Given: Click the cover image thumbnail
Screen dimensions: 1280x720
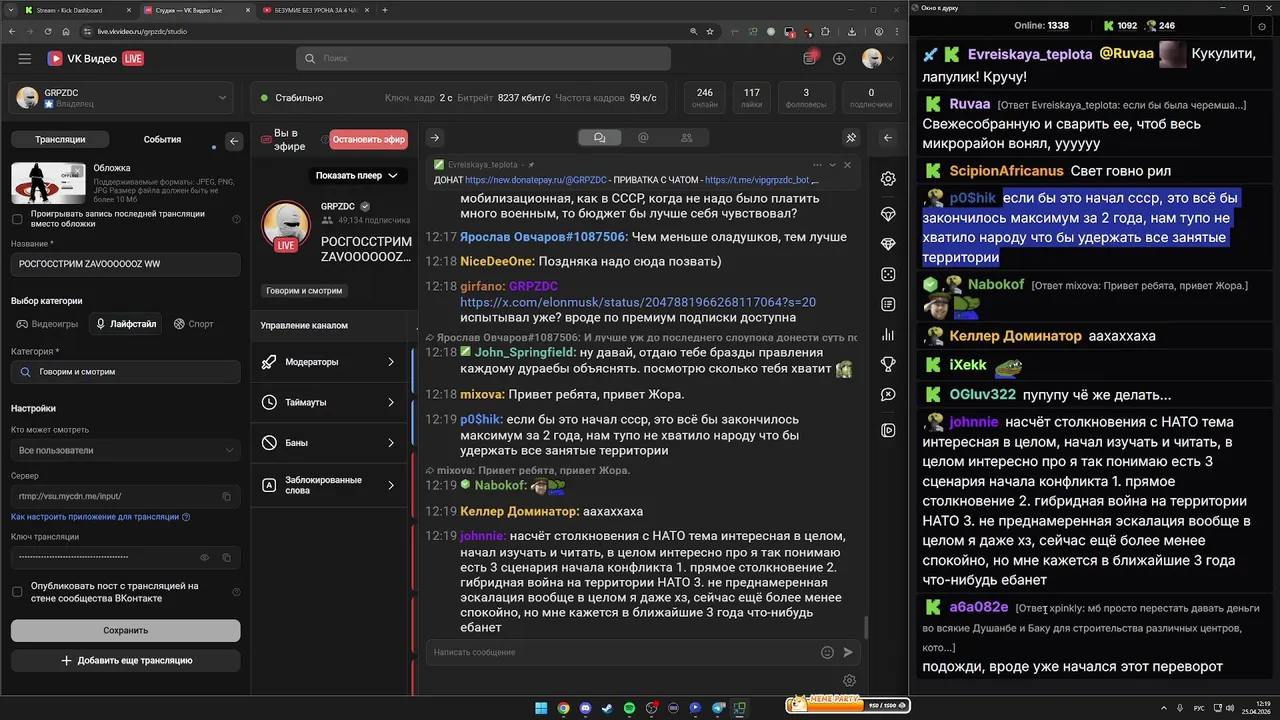Looking at the screenshot, I should coord(49,183).
